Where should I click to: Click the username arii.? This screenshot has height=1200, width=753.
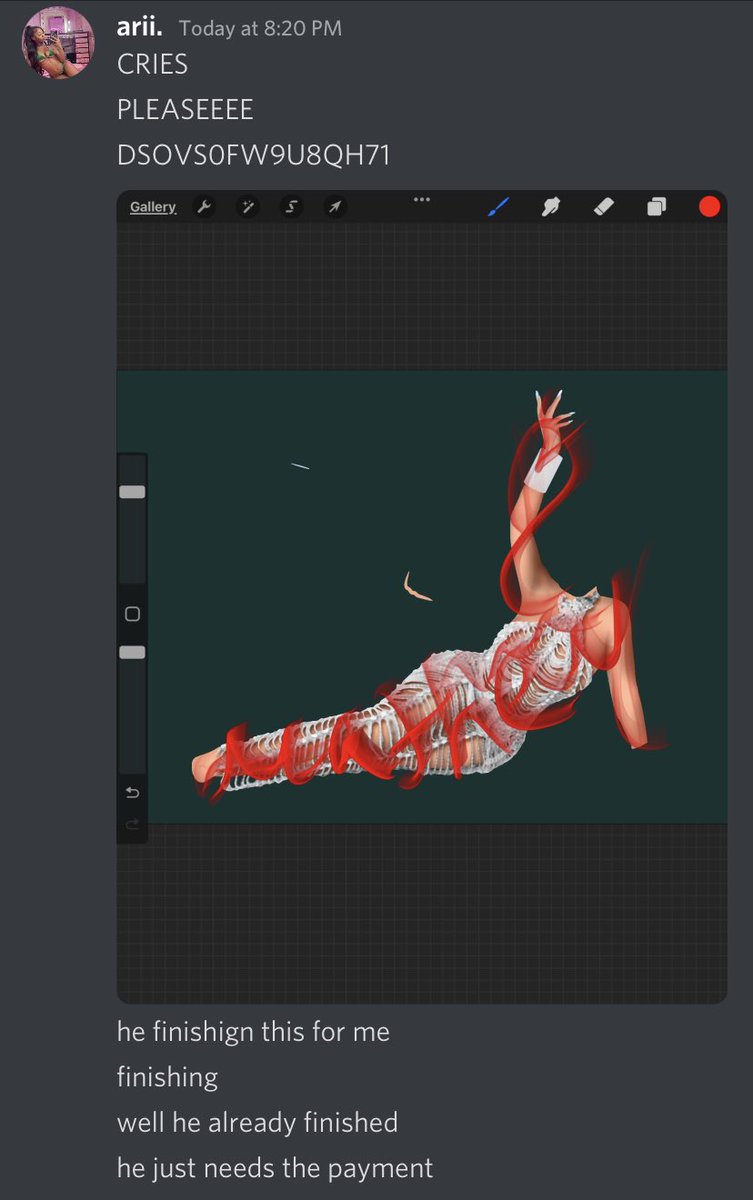[x=140, y=27]
